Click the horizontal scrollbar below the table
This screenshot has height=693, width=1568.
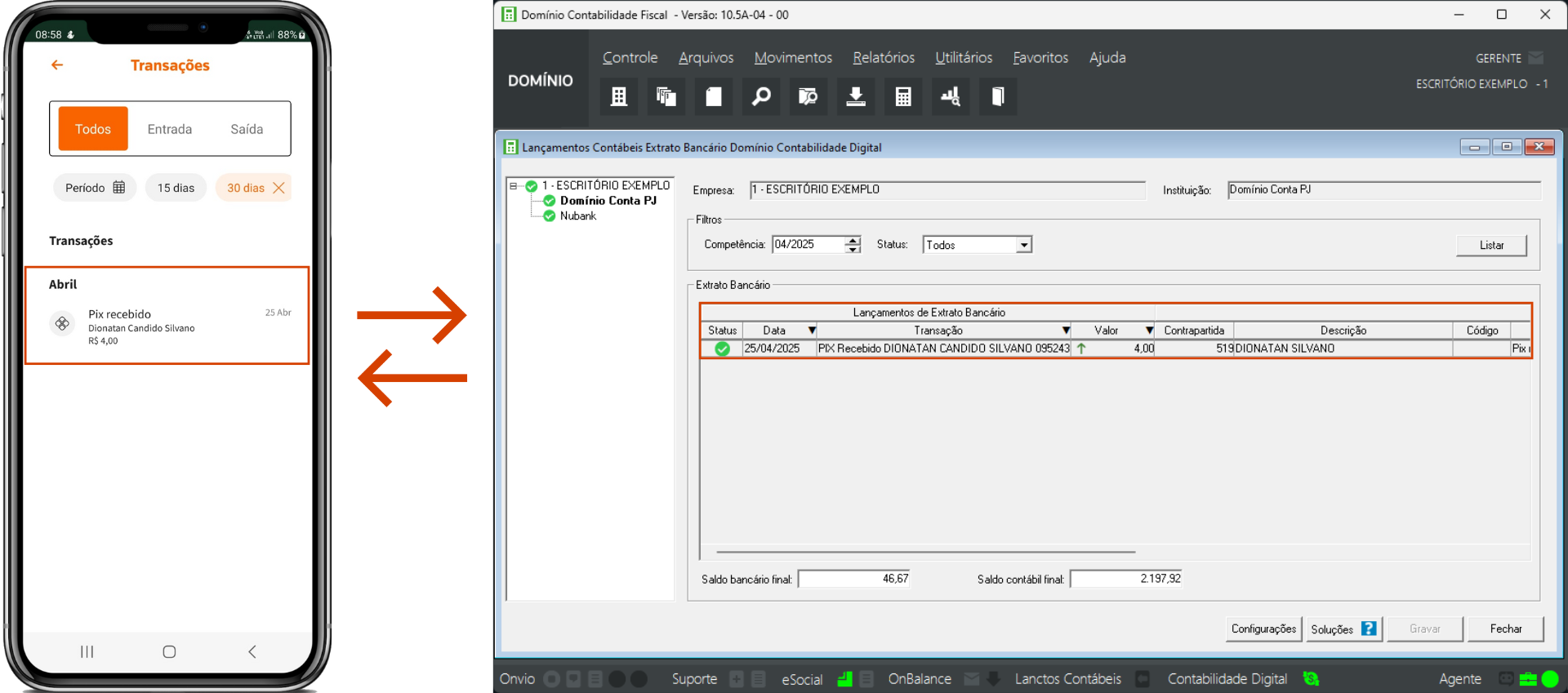[x=925, y=553]
